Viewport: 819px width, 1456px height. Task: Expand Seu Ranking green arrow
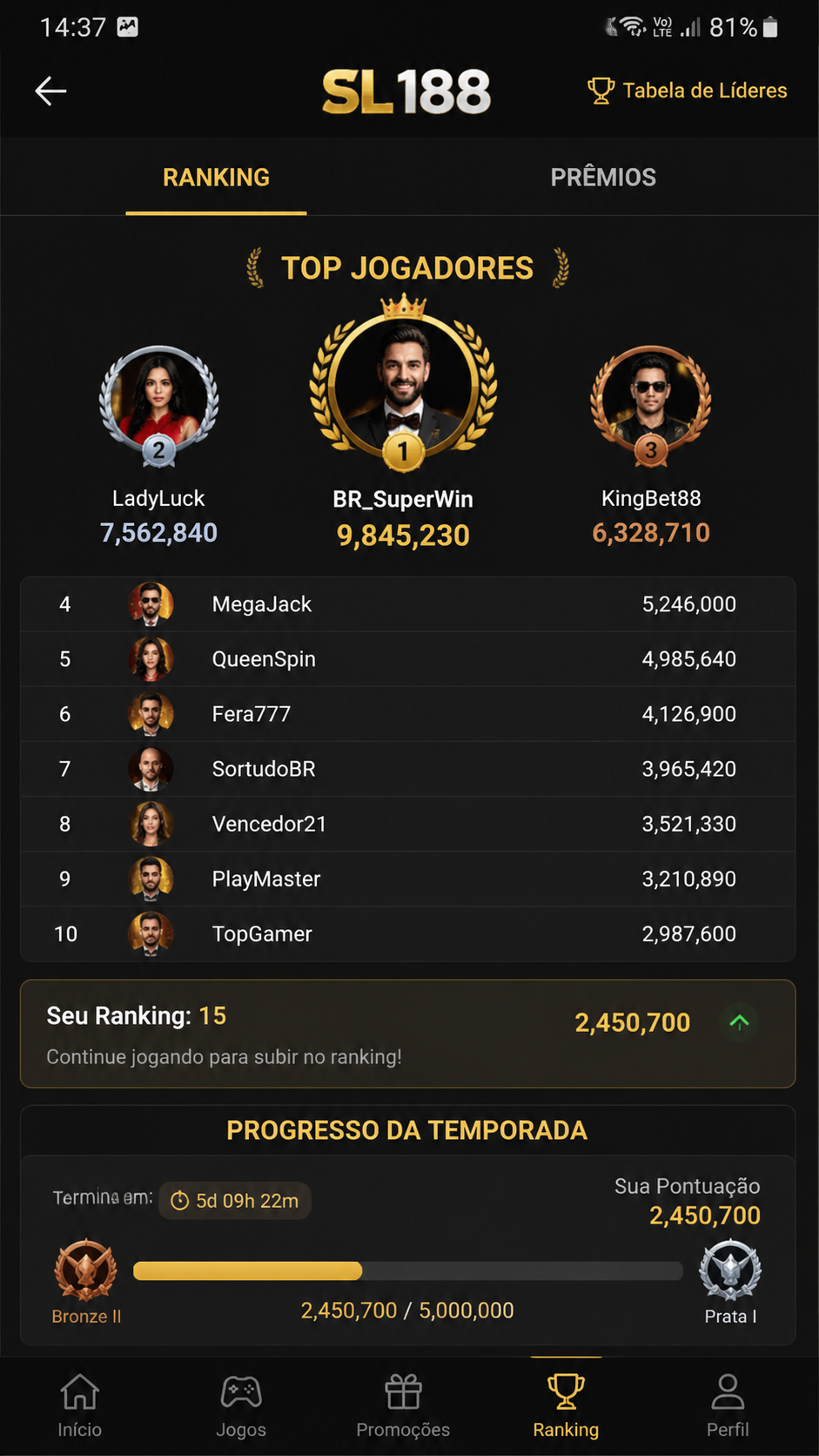click(739, 1022)
